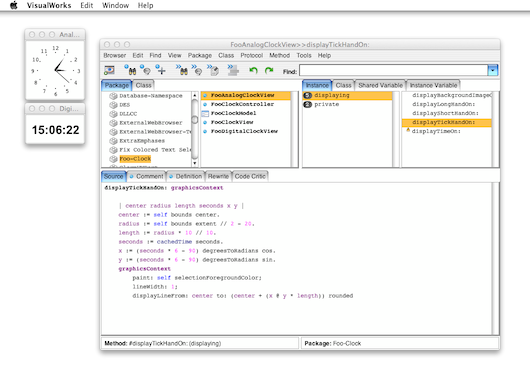Select the FooAnalogClockView class
The image size is (530, 385).
pos(246,95)
